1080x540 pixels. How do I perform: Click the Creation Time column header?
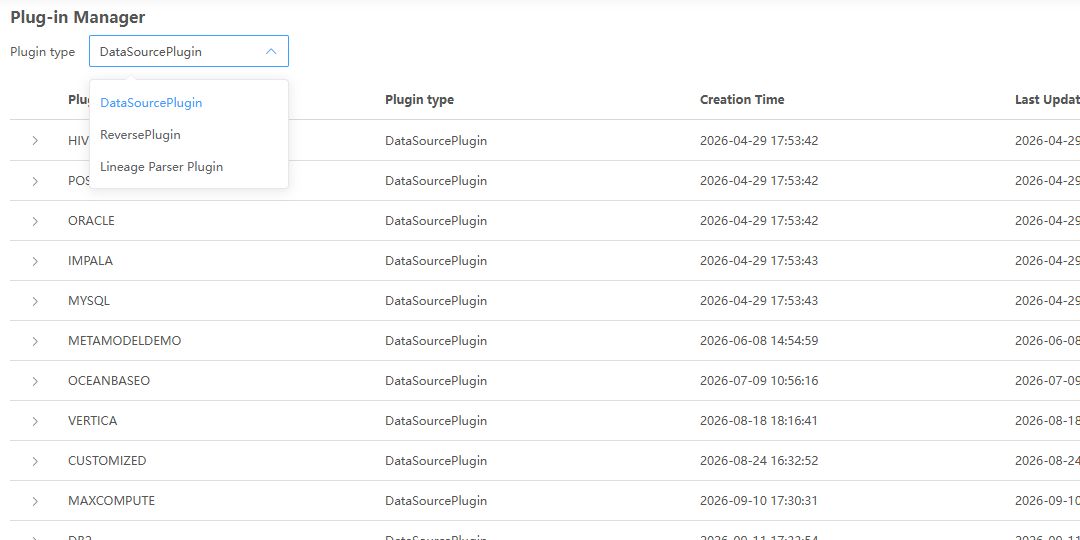tap(742, 100)
